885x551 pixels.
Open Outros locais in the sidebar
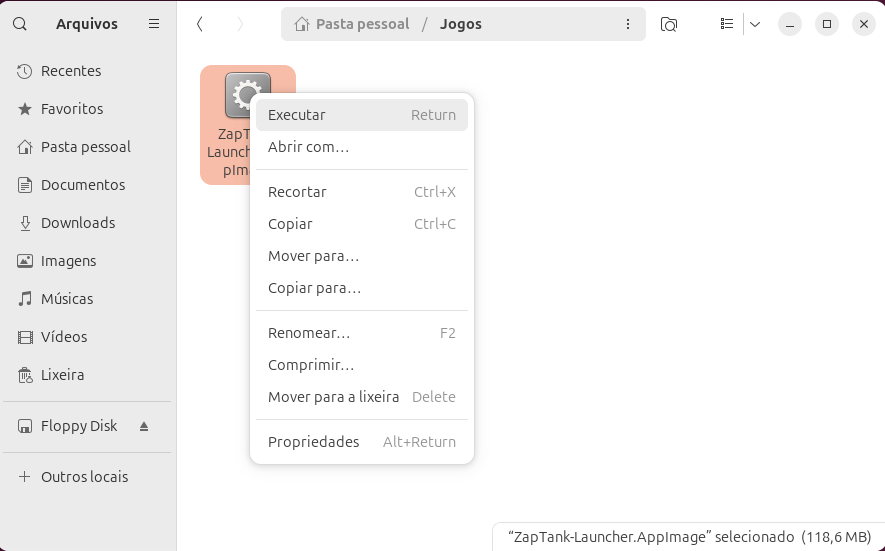click(84, 477)
